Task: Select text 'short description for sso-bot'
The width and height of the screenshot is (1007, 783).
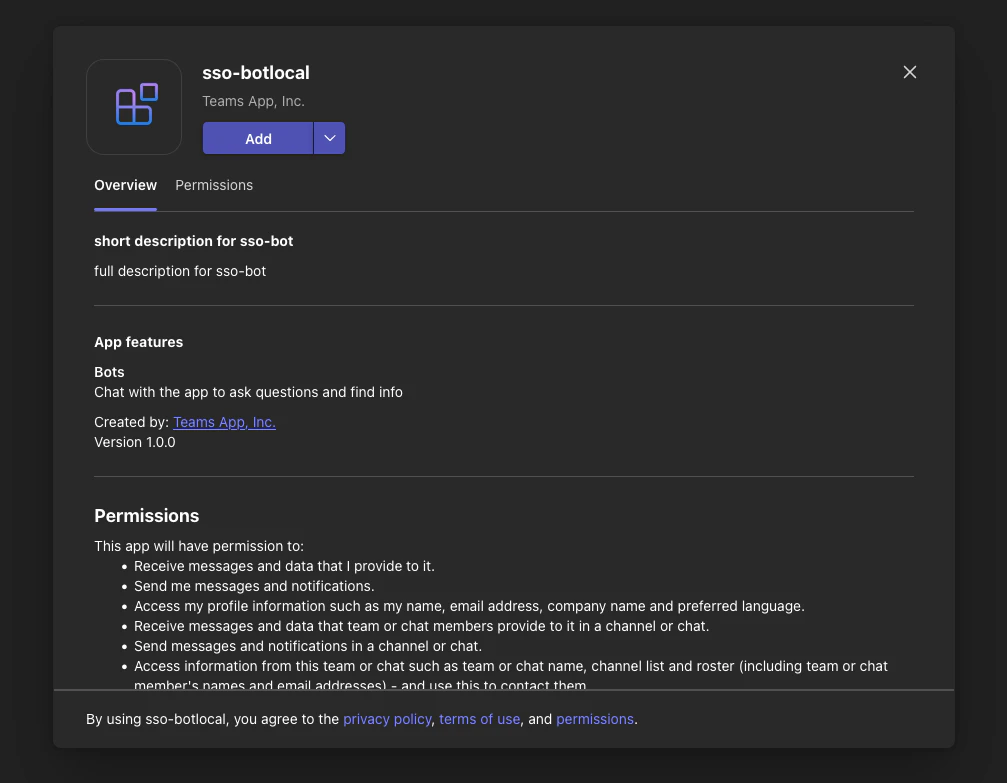Action: [x=193, y=241]
